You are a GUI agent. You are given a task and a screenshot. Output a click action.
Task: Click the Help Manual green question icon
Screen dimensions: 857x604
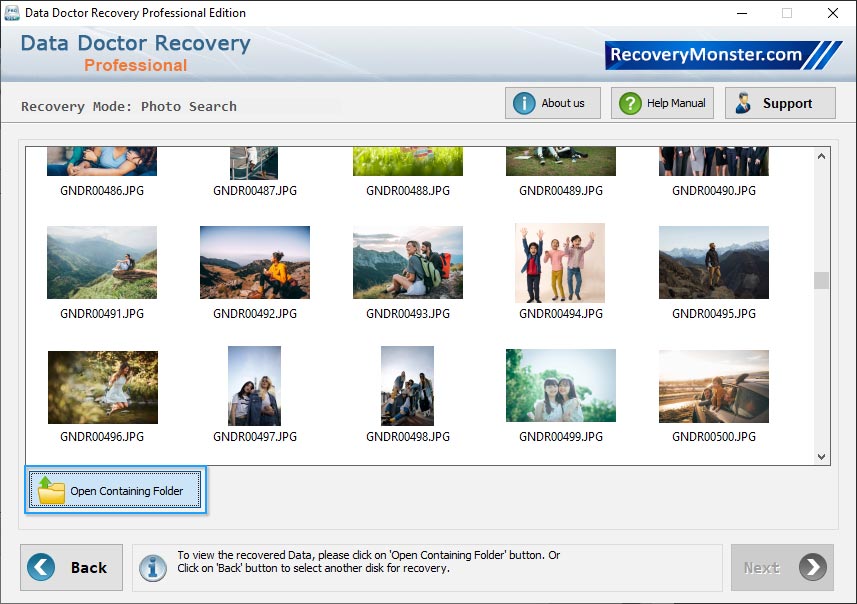tap(628, 102)
